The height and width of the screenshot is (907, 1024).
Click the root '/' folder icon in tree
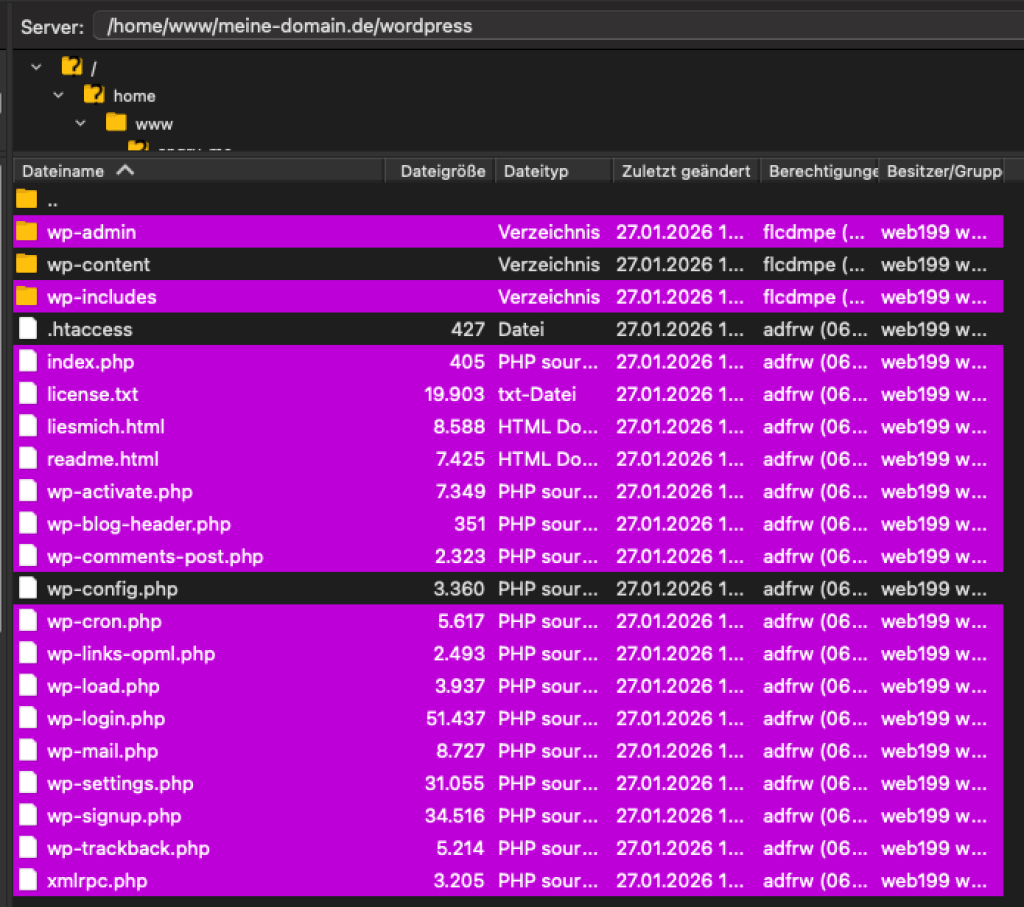click(70, 66)
